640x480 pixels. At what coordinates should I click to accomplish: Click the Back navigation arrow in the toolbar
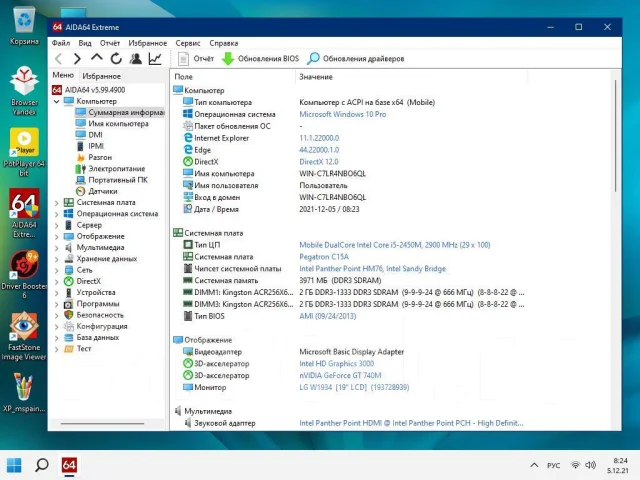pyautogui.click(x=58, y=59)
